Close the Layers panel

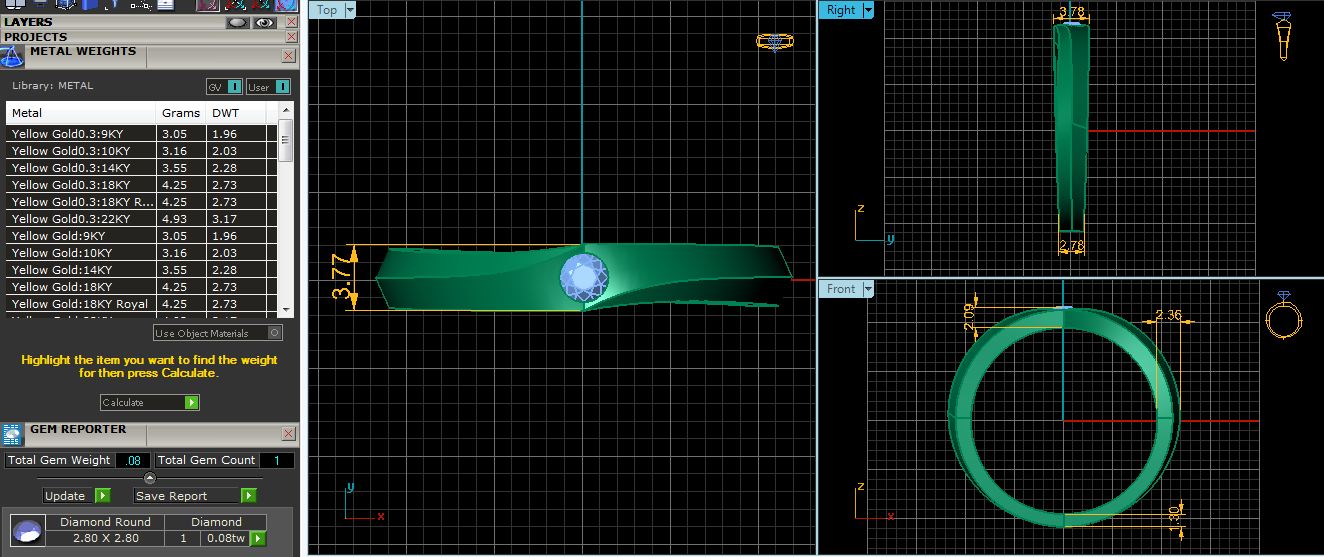coord(291,21)
